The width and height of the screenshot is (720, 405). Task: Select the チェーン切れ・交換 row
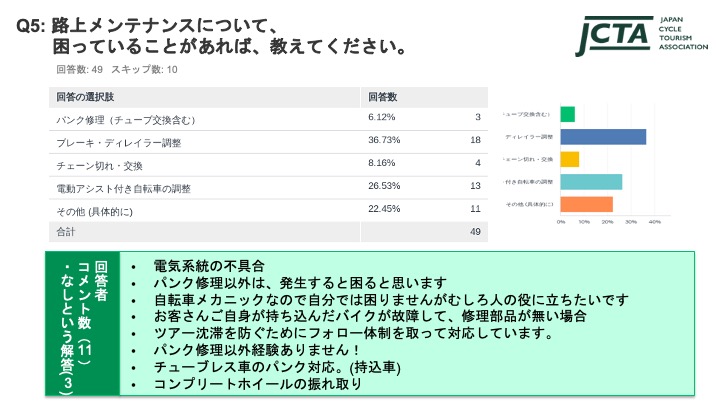(x=269, y=165)
